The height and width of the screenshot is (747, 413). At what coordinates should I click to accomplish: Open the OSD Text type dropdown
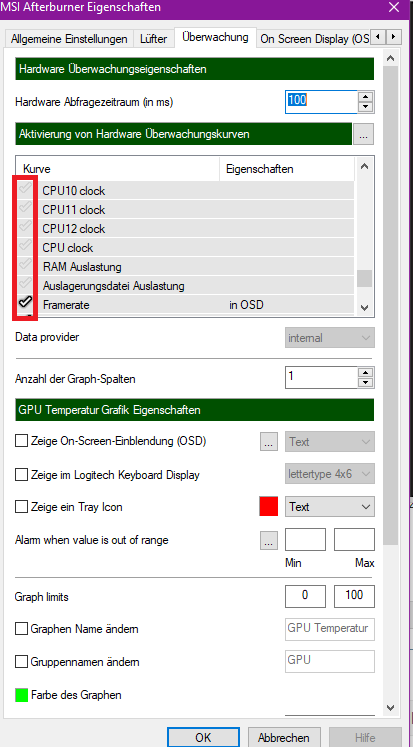tap(330, 442)
